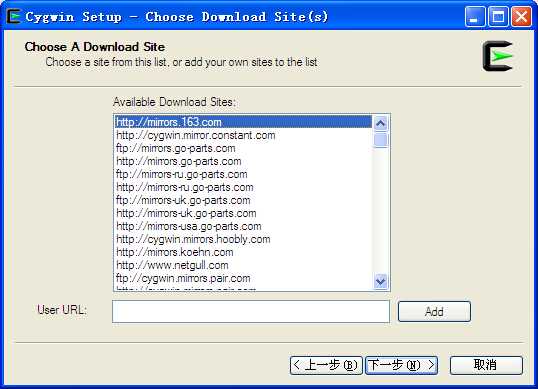Image resolution: width=538 pixels, height=389 pixels.
Task: Select http://mirrors-ru.go-parts.com entry
Action: (x=243, y=187)
